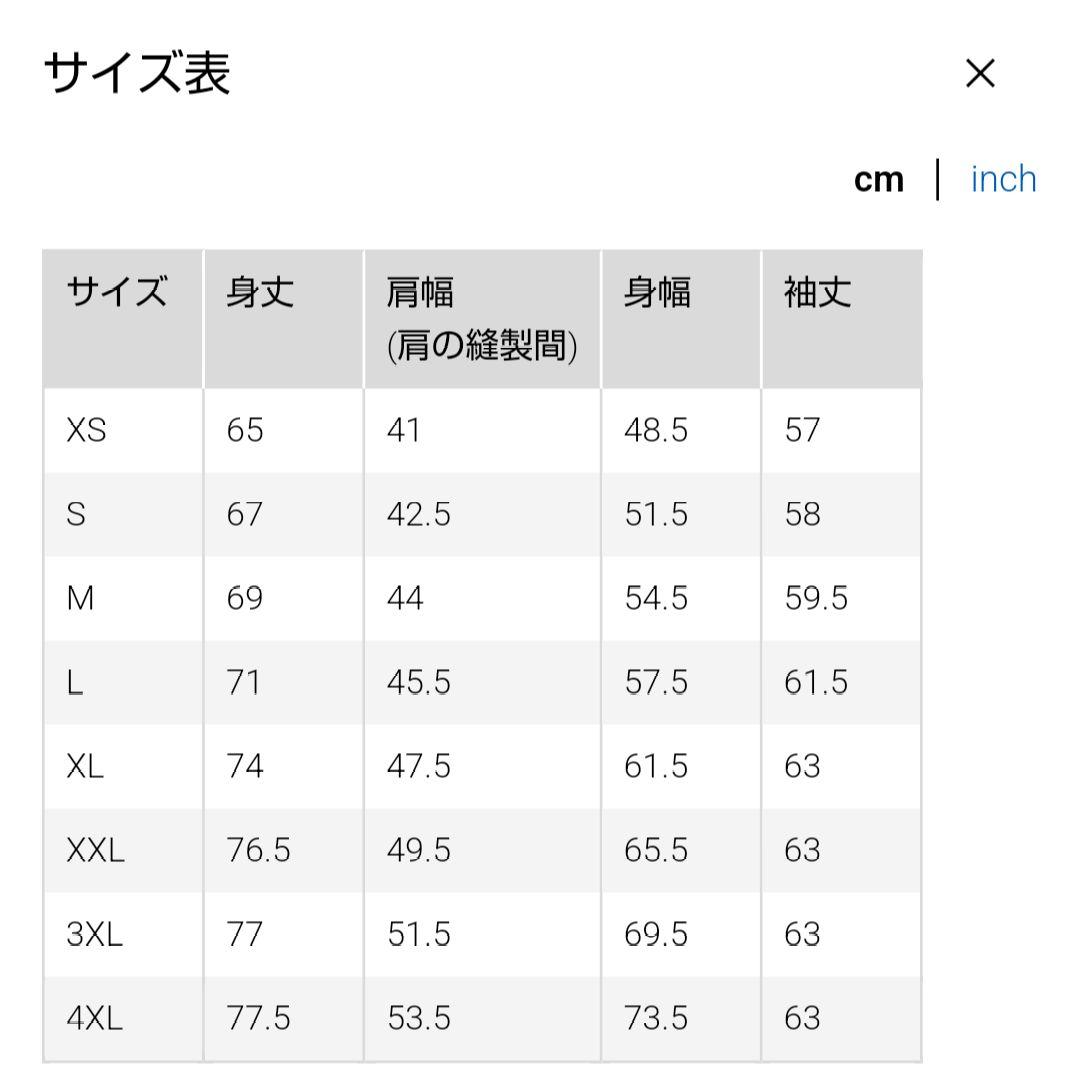Select the XL size row label
The width and height of the screenshot is (1080, 1080).
[x=85, y=767]
